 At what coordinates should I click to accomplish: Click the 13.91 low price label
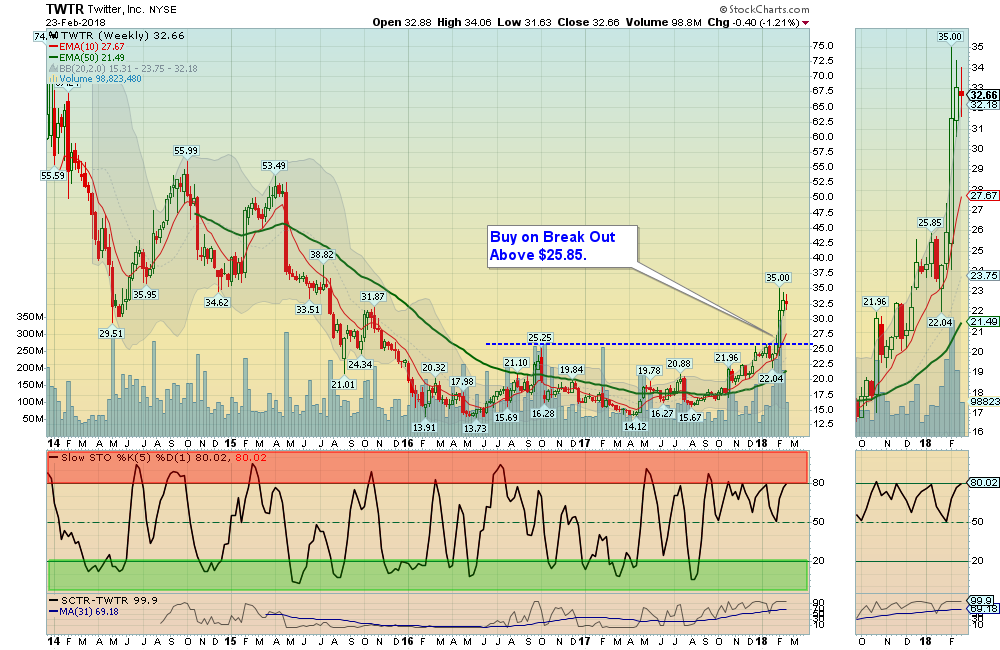pos(424,427)
